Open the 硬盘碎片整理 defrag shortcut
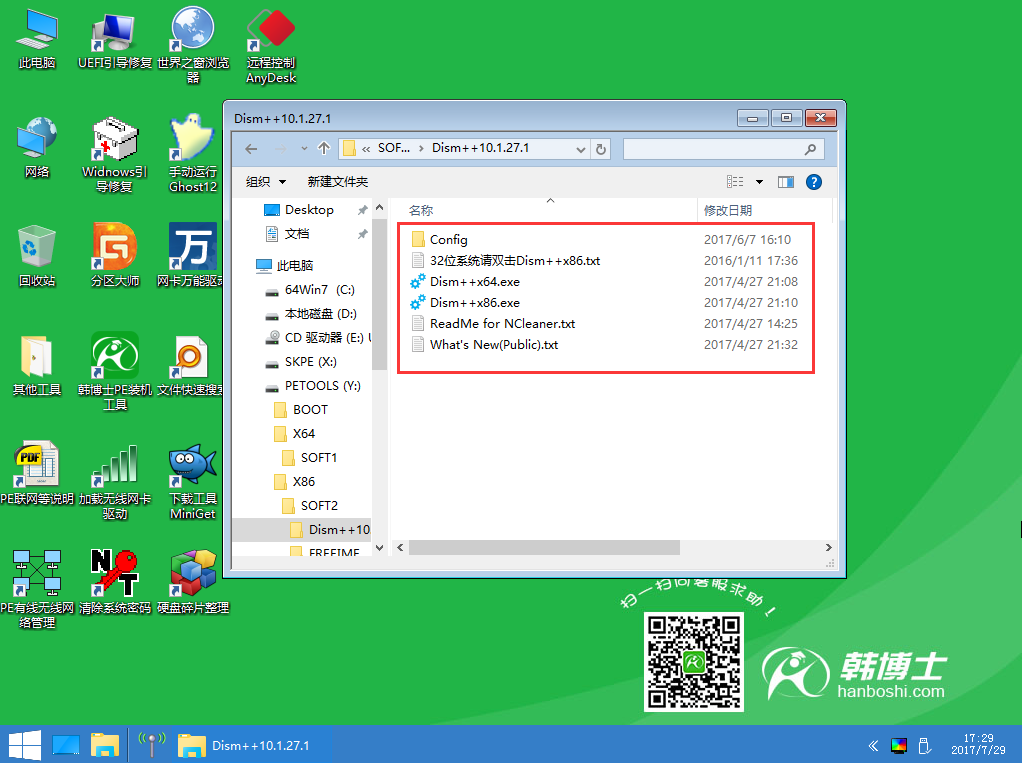 (x=193, y=583)
